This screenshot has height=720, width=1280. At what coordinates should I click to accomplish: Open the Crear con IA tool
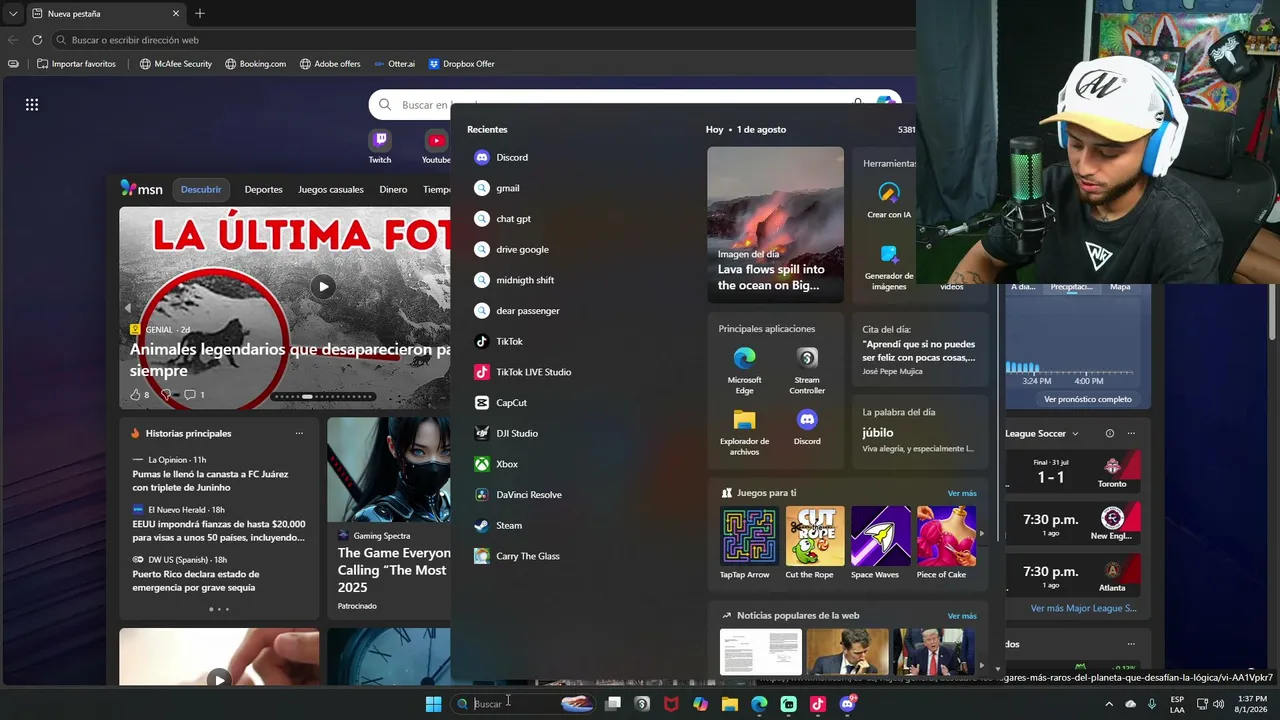pyautogui.click(x=889, y=199)
